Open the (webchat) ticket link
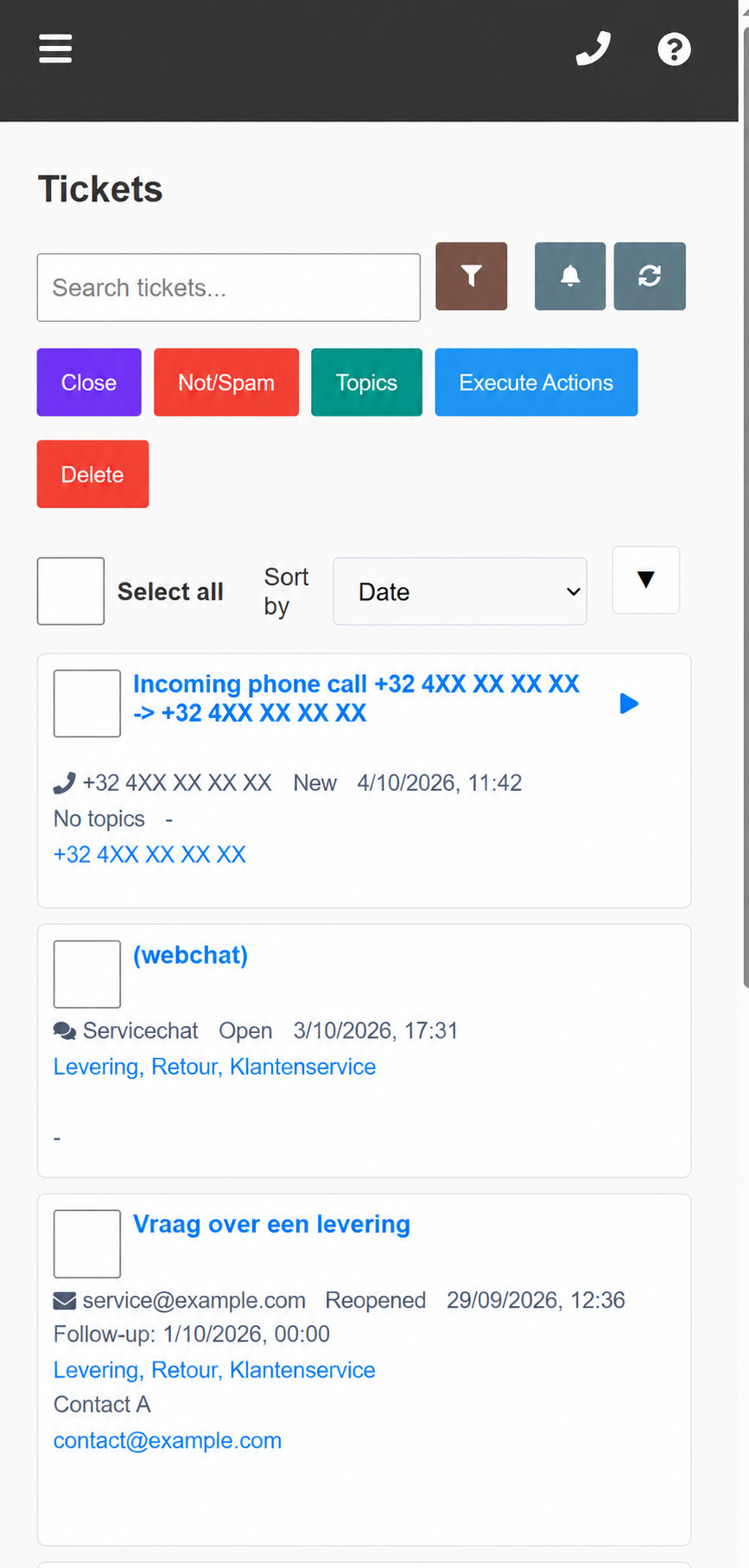This screenshot has width=749, height=1568. [190, 955]
